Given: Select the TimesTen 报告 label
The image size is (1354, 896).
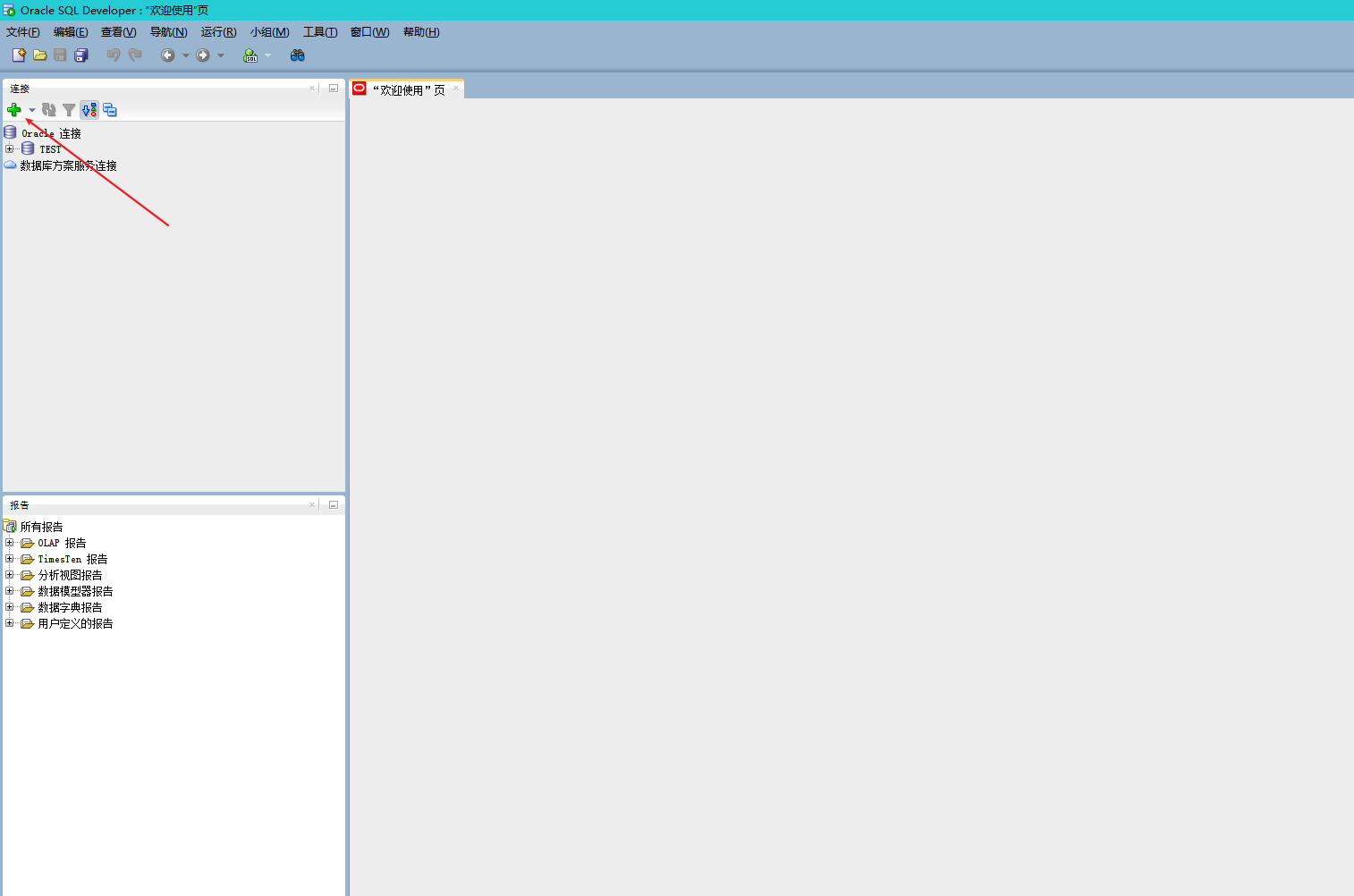Looking at the screenshot, I should click(x=72, y=559).
